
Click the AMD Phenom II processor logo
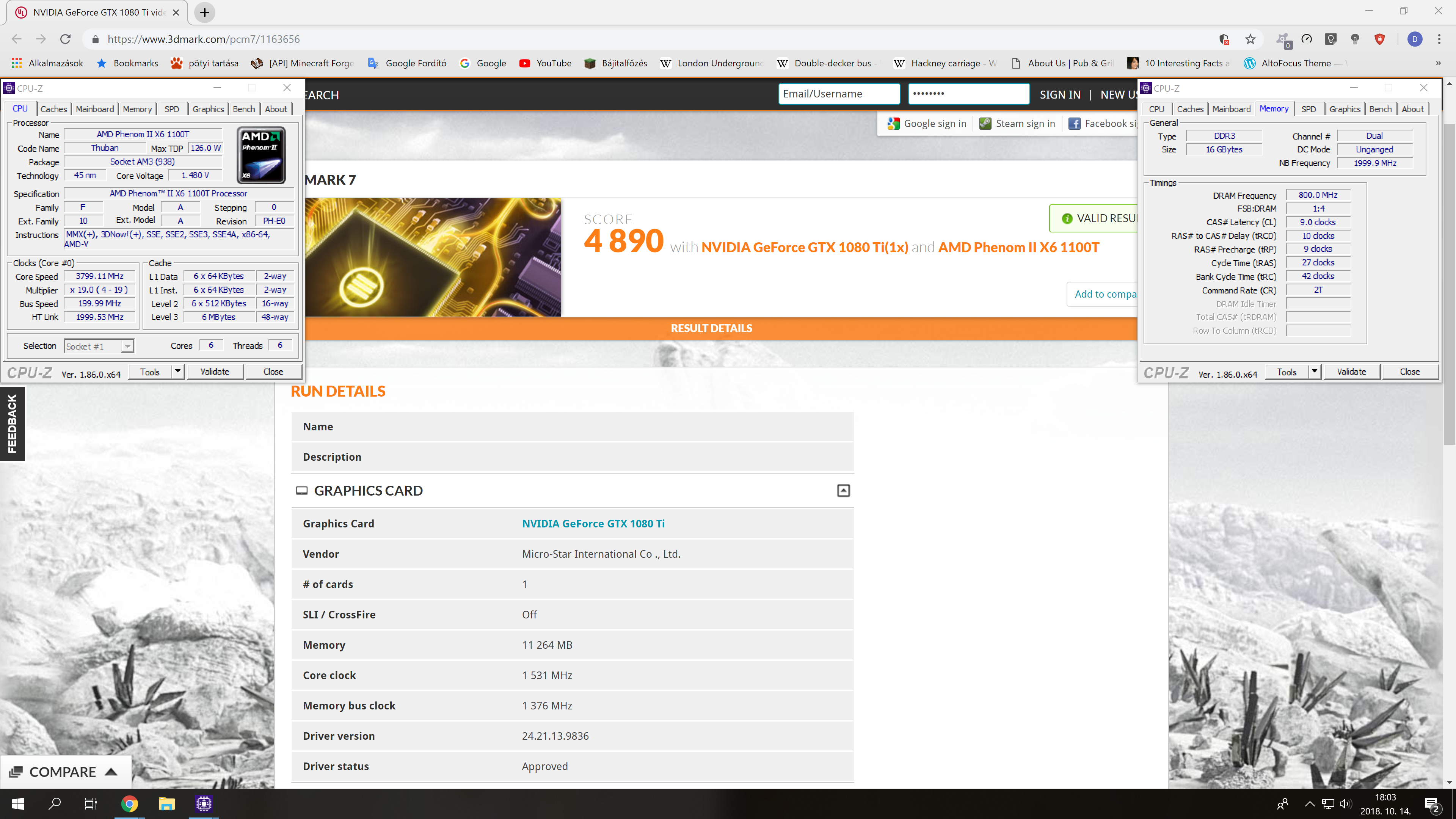(260, 155)
